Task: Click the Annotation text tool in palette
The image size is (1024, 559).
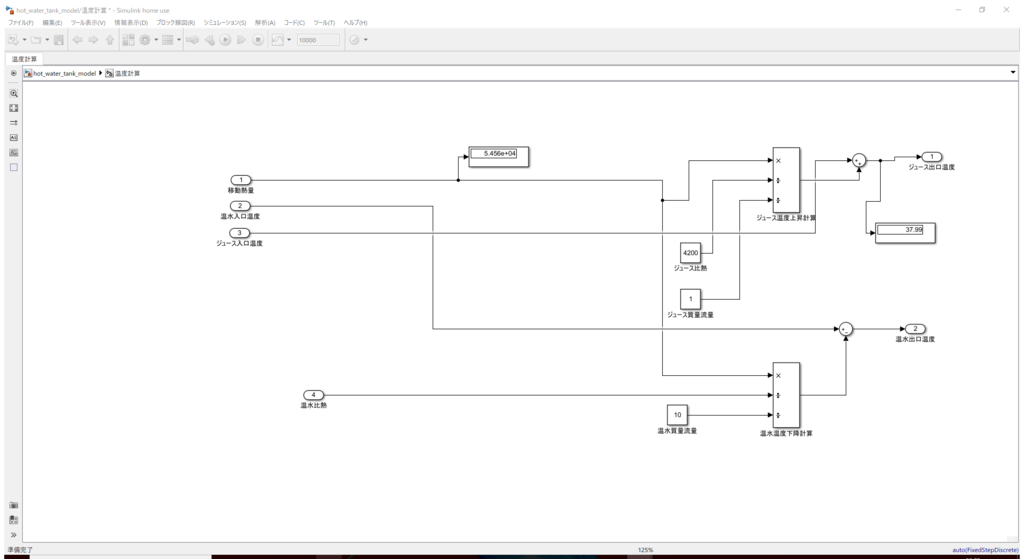Action: pyautogui.click(x=14, y=138)
